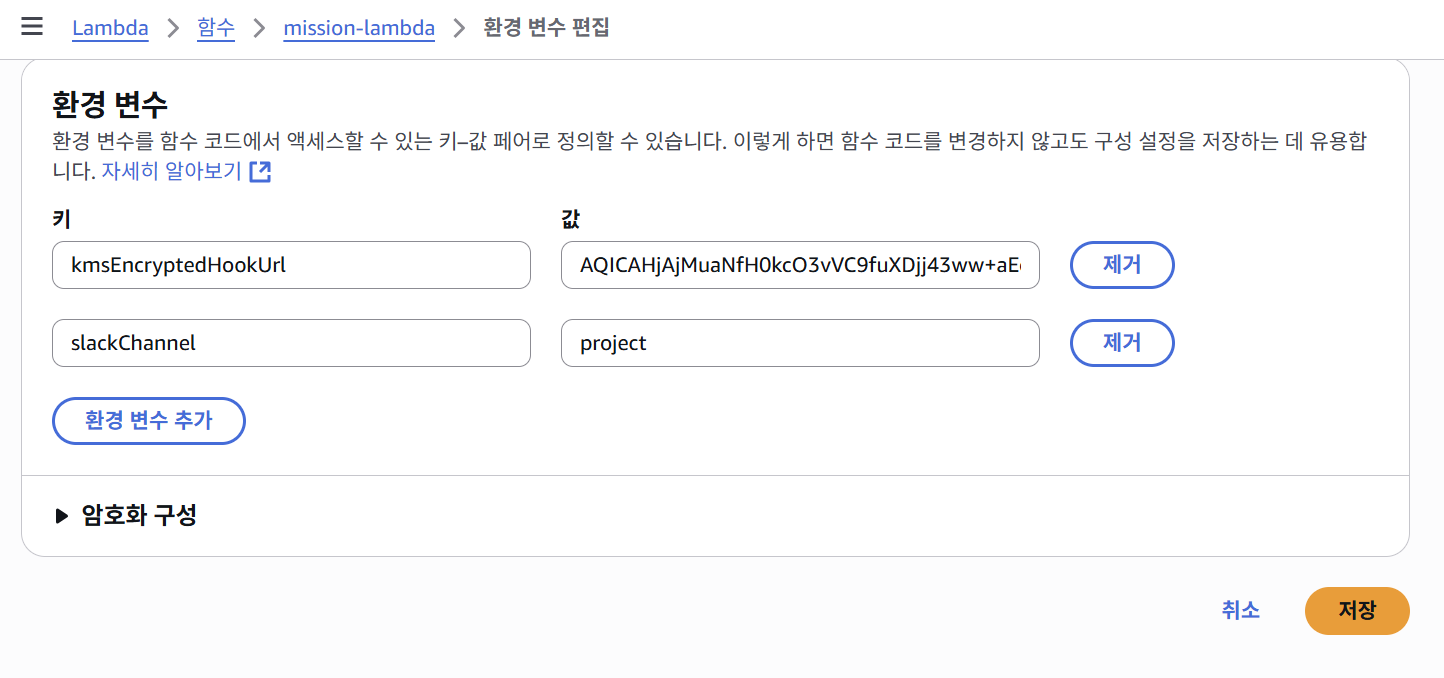Viewport: 1444px width, 678px height.
Task: Click the value field containing project
Action: click(x=800, y=343)
